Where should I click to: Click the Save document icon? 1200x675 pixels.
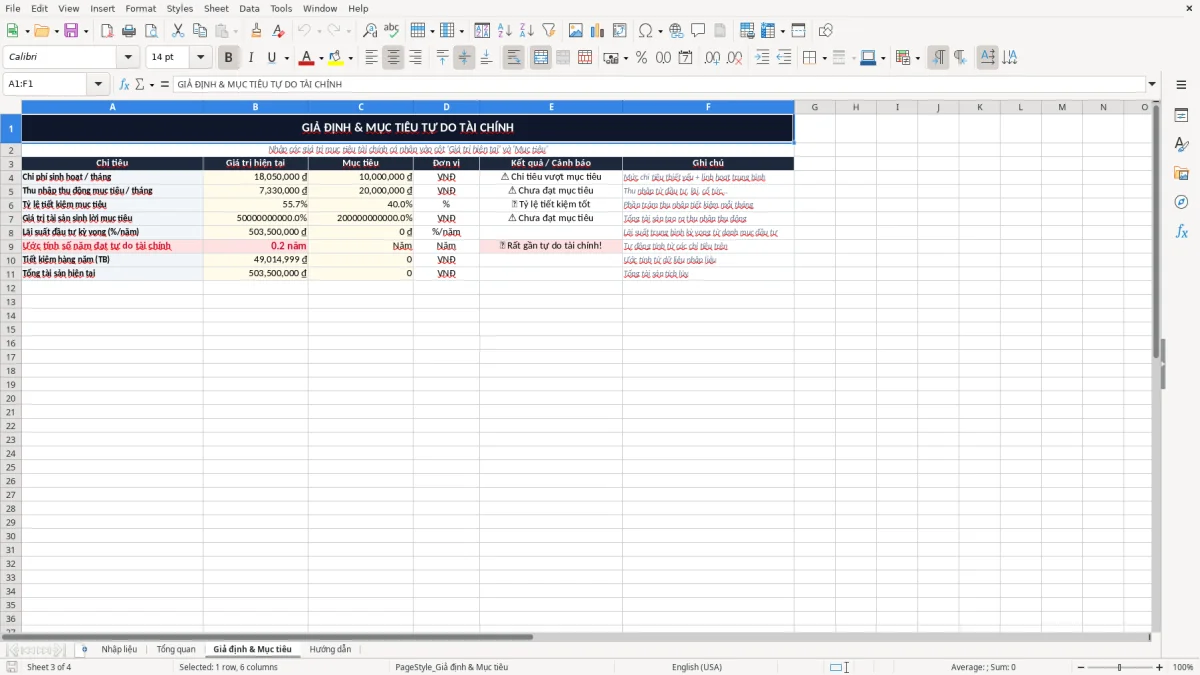[71, 31]
